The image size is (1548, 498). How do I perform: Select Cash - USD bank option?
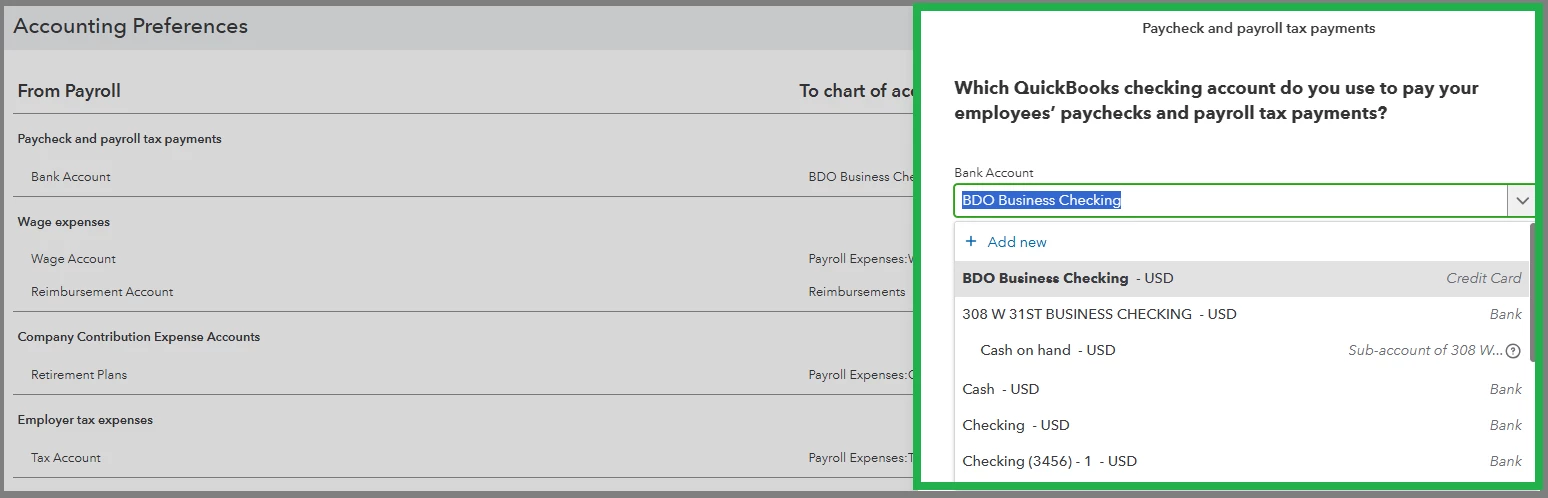(1242, 389)
